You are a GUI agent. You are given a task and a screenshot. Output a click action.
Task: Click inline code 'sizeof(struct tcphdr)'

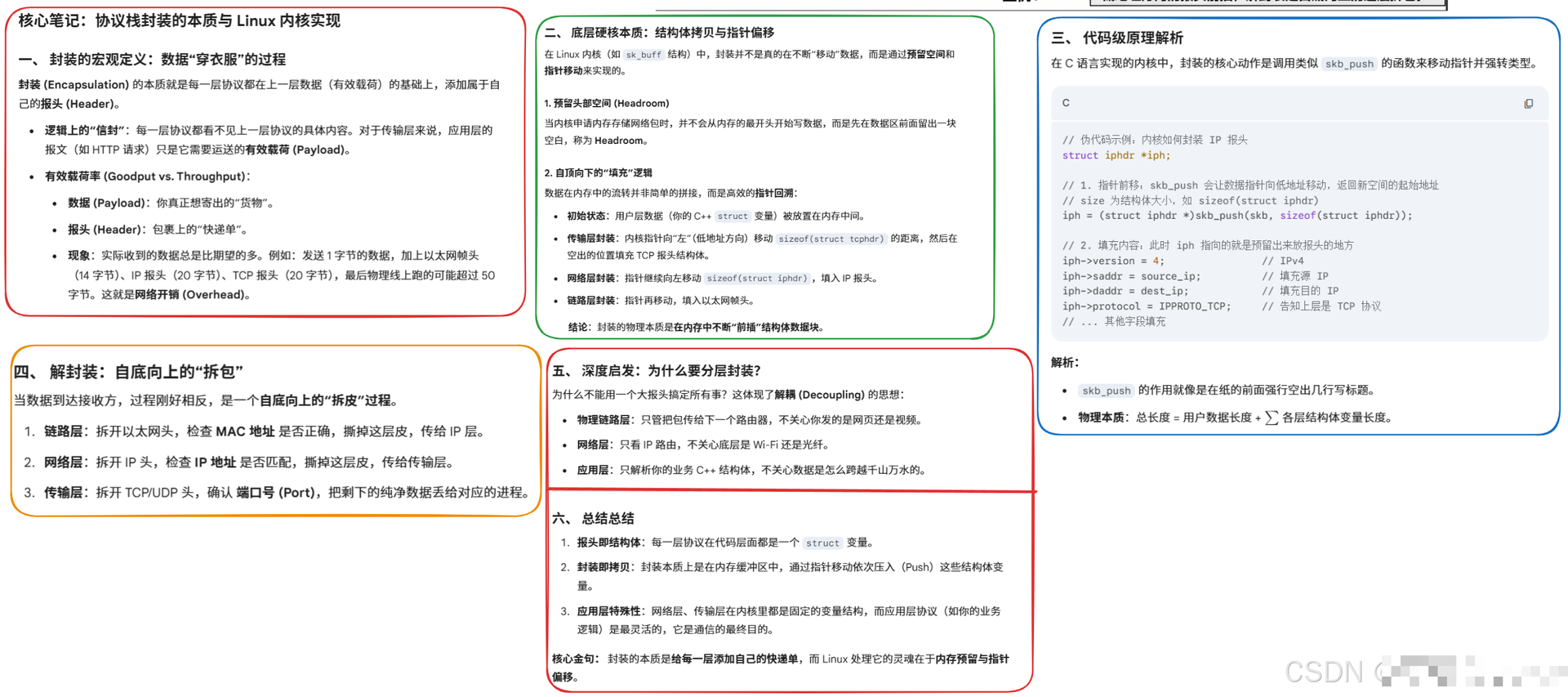point(831,239)
